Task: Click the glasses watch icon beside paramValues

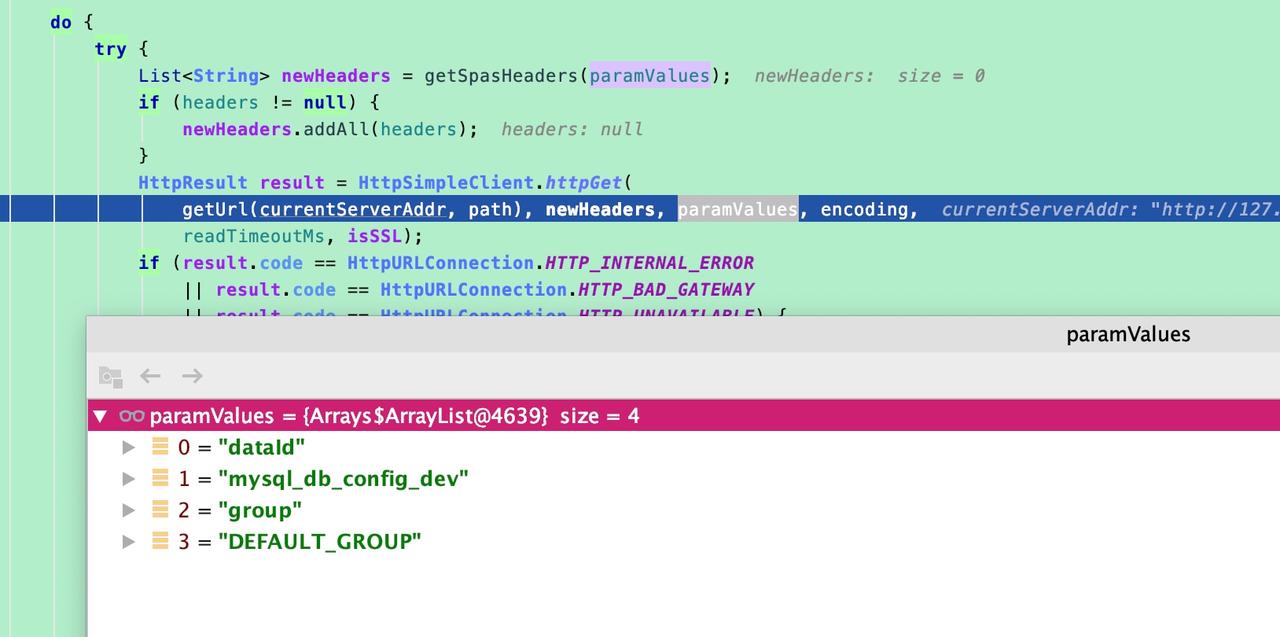Action: point(132,416)
